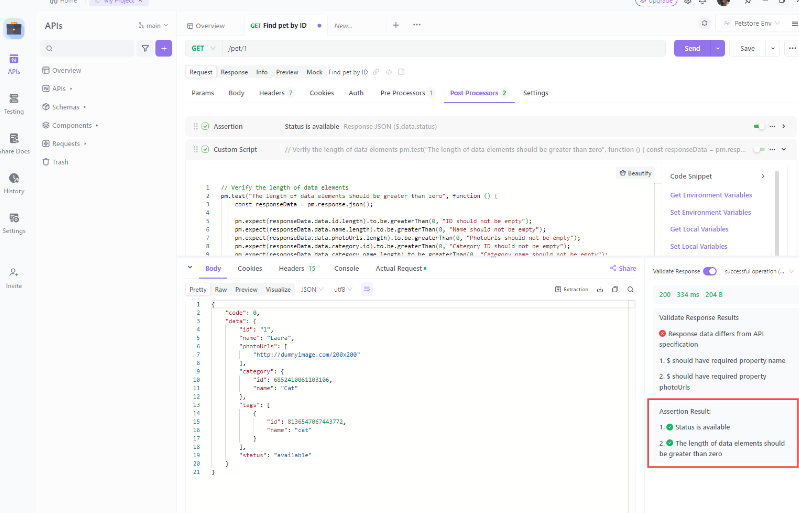Insert Get Local Variables snippet
Screen dimensions: 799x513
coord(699,229)
